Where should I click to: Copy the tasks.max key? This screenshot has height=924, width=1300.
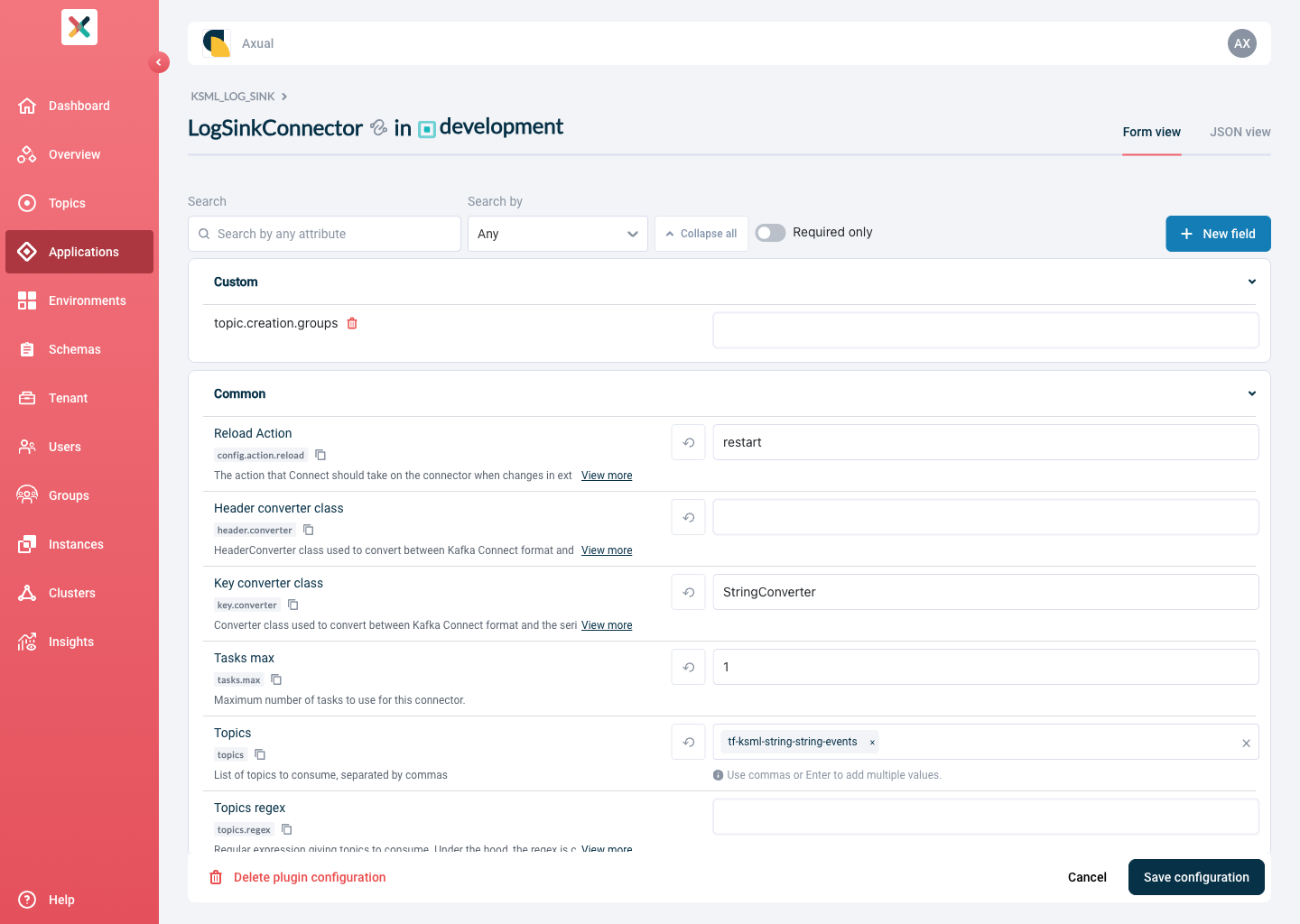[277, 679]
